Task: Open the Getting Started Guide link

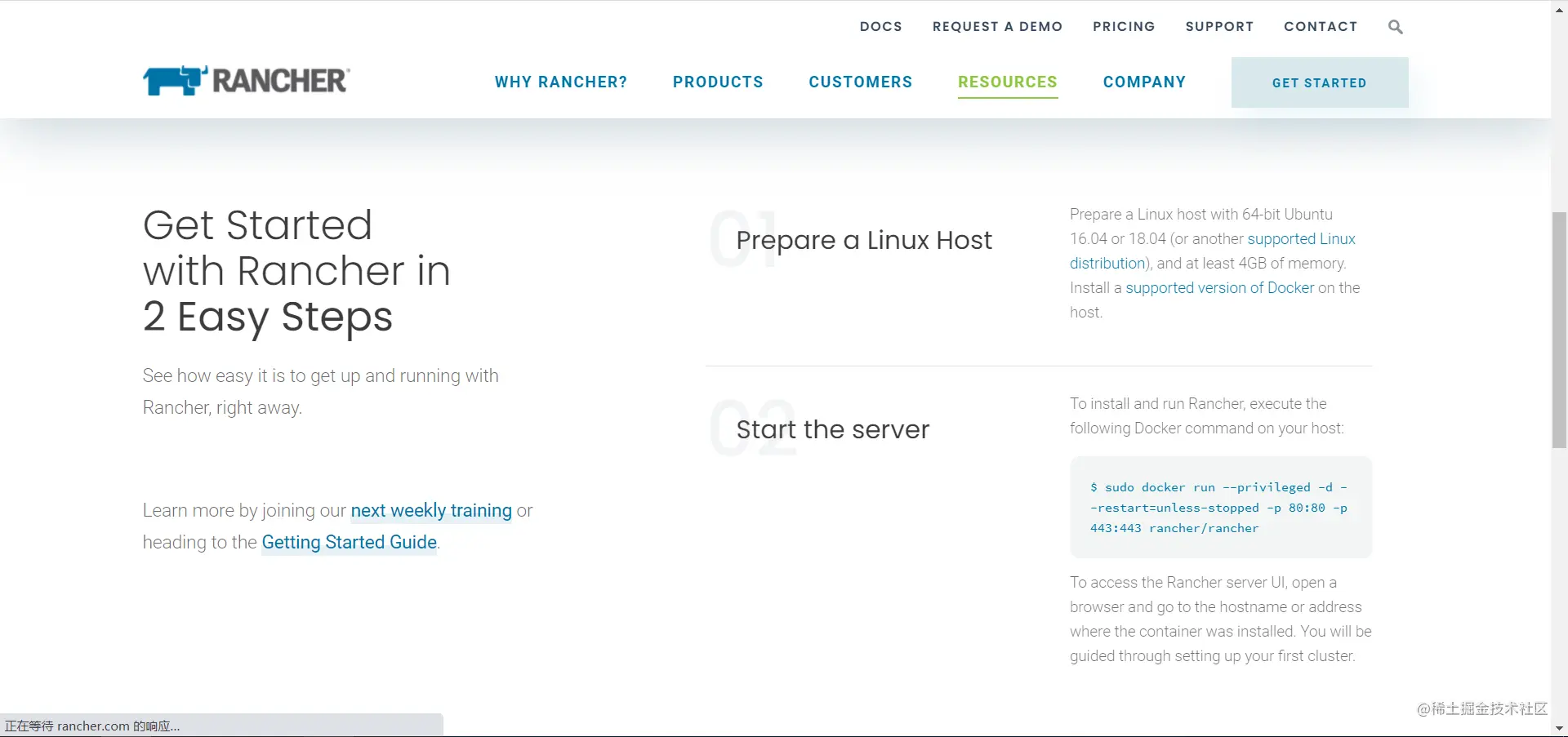Action: tap(350, 543)
